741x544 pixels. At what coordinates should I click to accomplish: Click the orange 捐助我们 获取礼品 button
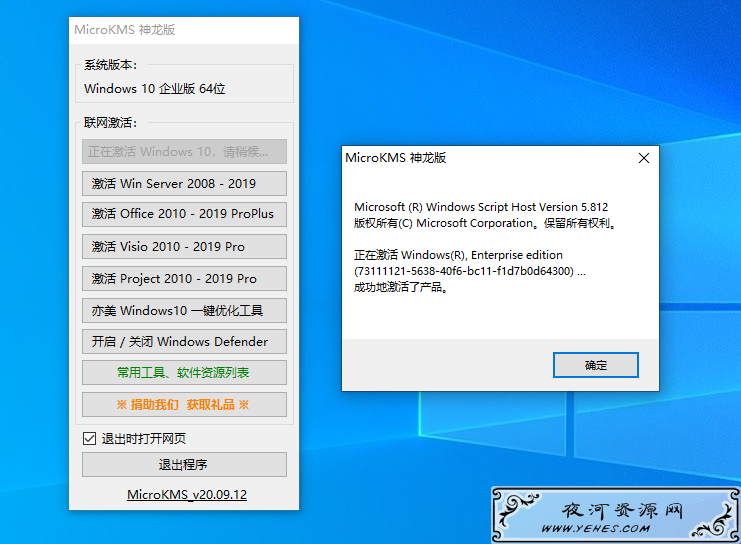click(184, 405)
